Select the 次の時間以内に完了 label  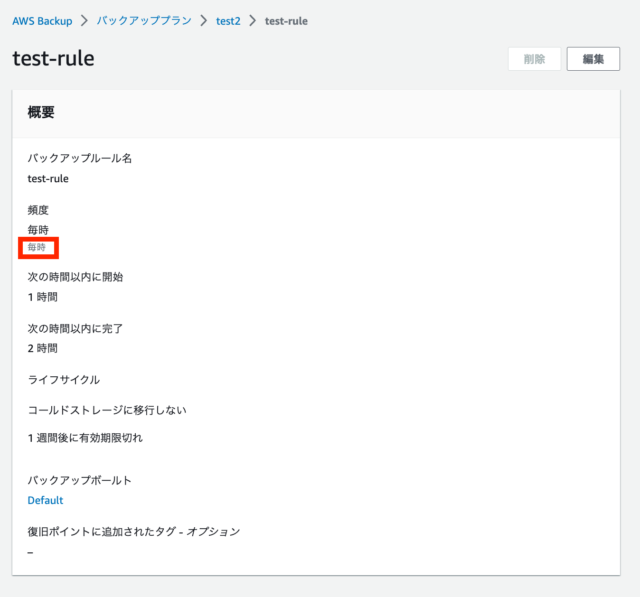[75, 328]
